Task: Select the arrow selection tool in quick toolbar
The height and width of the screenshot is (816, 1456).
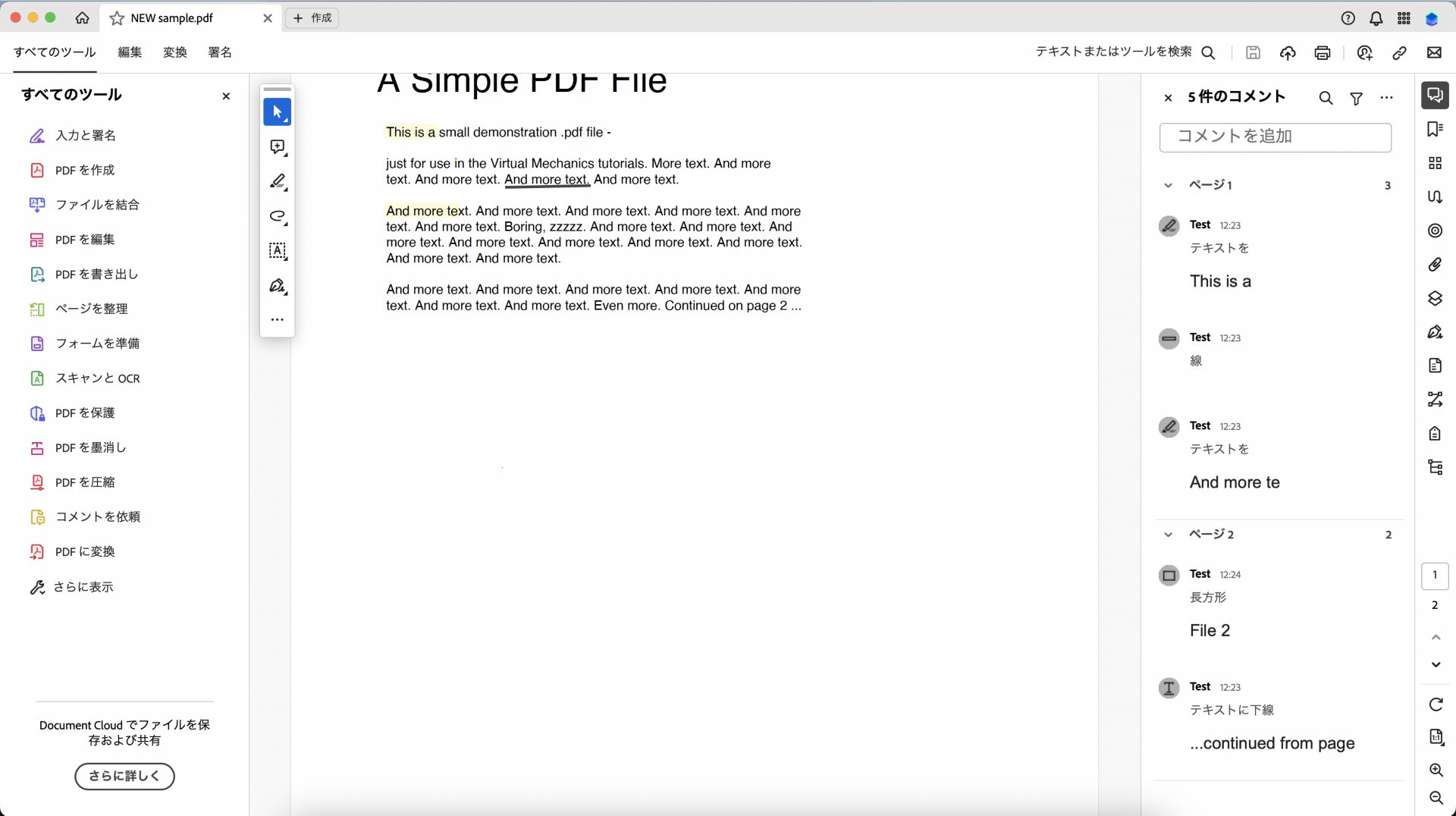Action: 277,112
